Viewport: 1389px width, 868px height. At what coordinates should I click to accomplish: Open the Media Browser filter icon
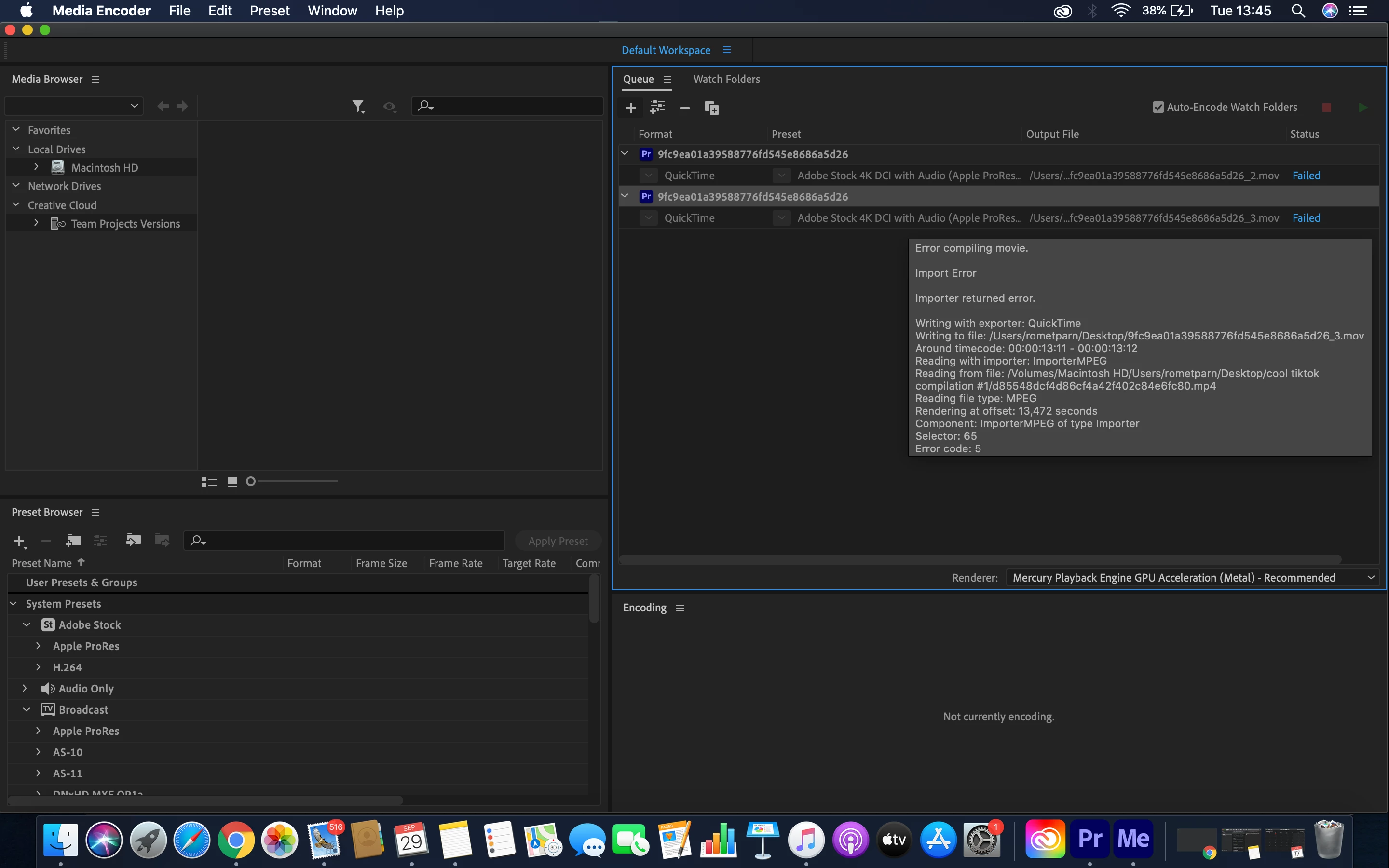(x=358, y=106)
